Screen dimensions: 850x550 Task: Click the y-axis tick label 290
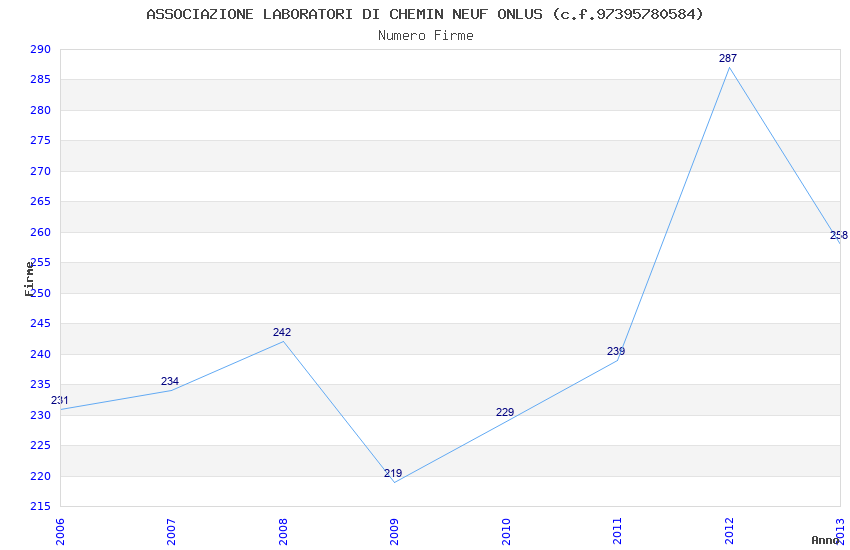click(40, 49)
